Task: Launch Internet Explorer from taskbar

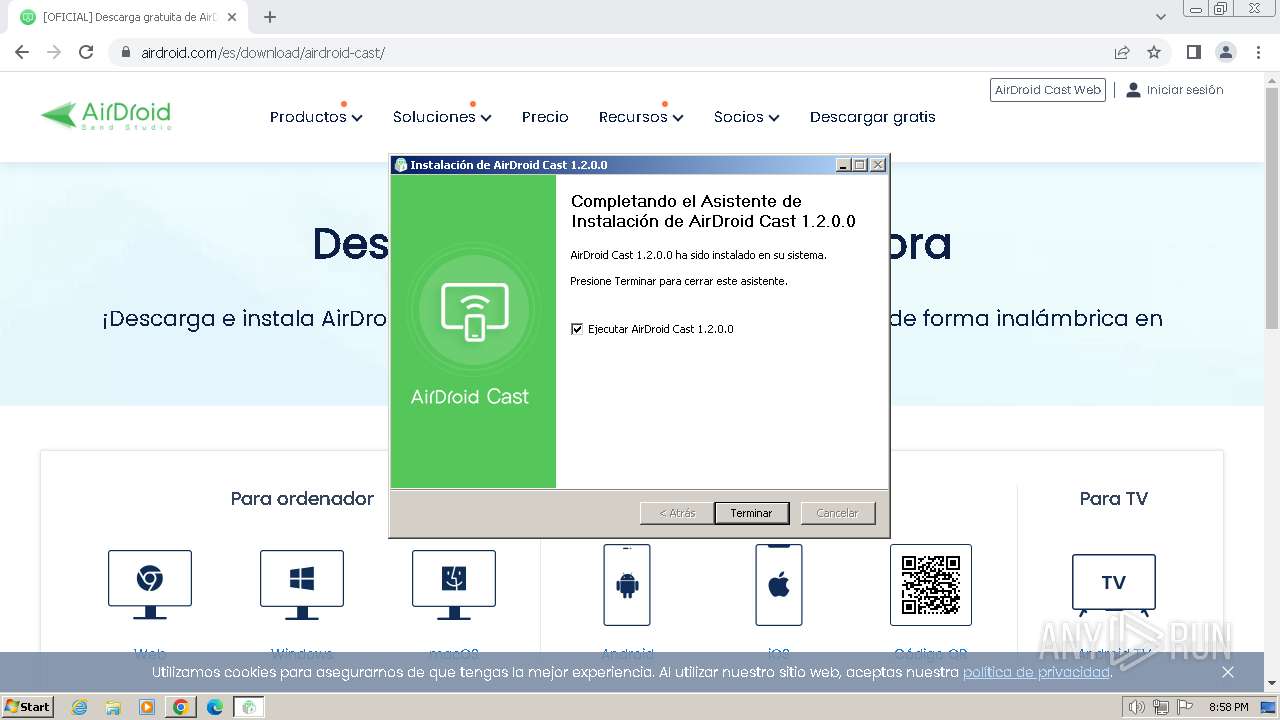Action: [x=80, y=707]
